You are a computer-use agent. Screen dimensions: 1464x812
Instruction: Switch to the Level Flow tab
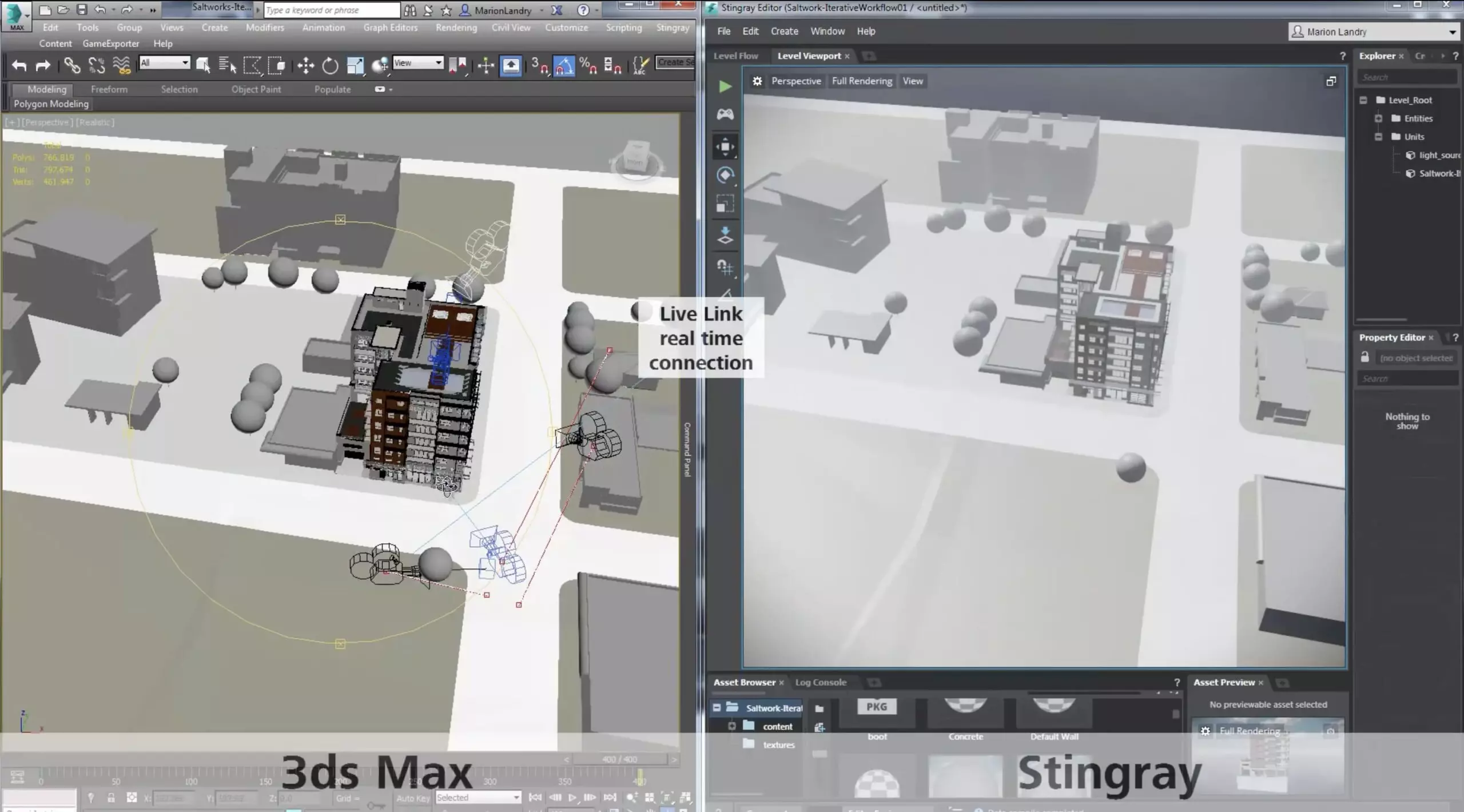point(735,55)
